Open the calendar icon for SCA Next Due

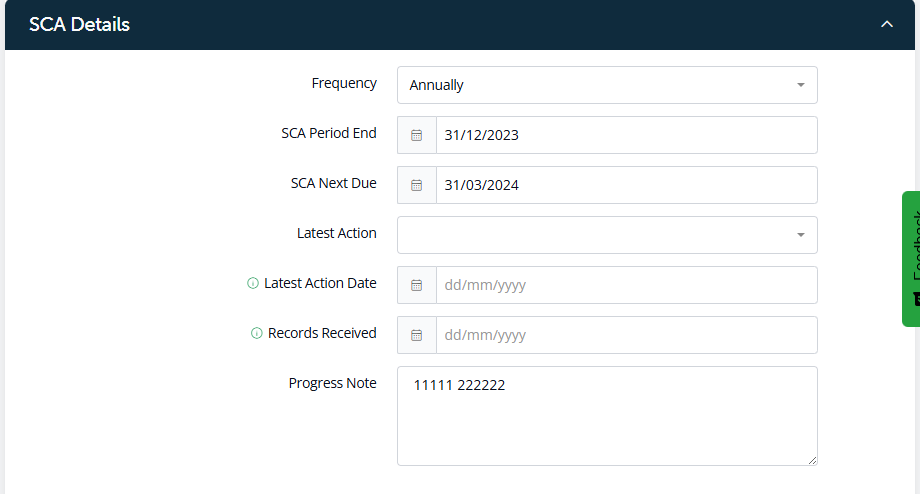point(417,185)
